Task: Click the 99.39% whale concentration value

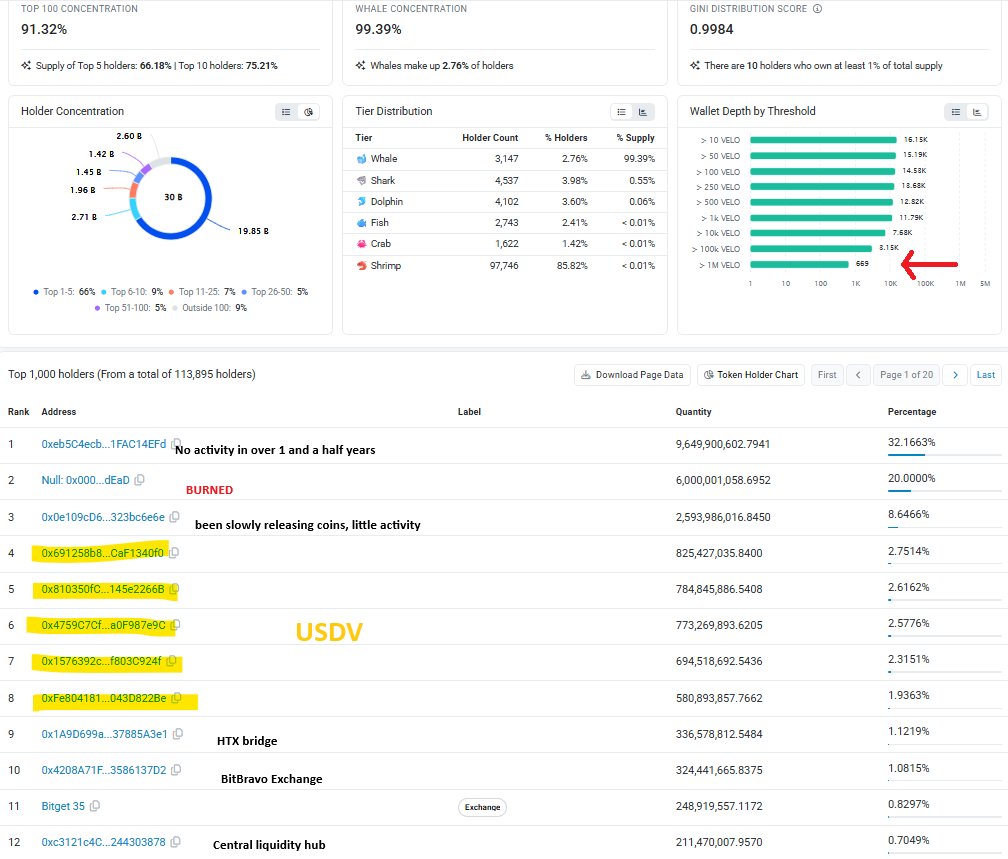Action: pos(378,30)
